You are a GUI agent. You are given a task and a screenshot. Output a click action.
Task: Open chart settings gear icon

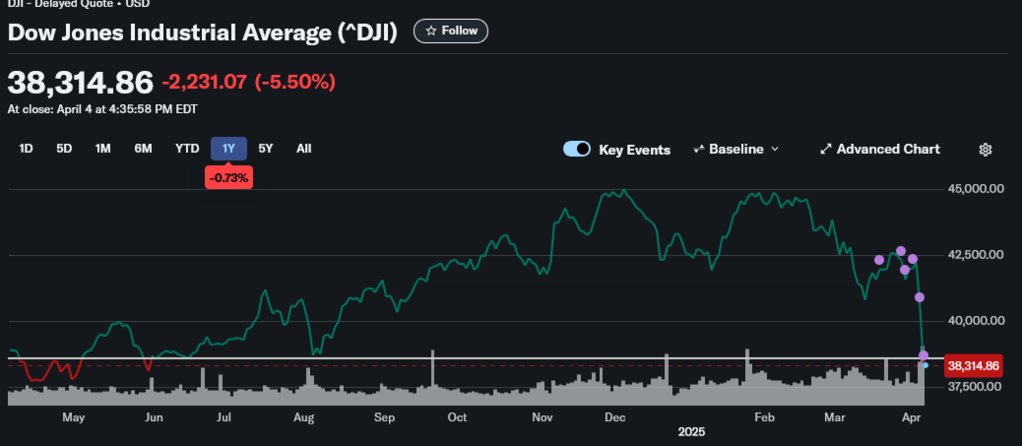(985, 149)
